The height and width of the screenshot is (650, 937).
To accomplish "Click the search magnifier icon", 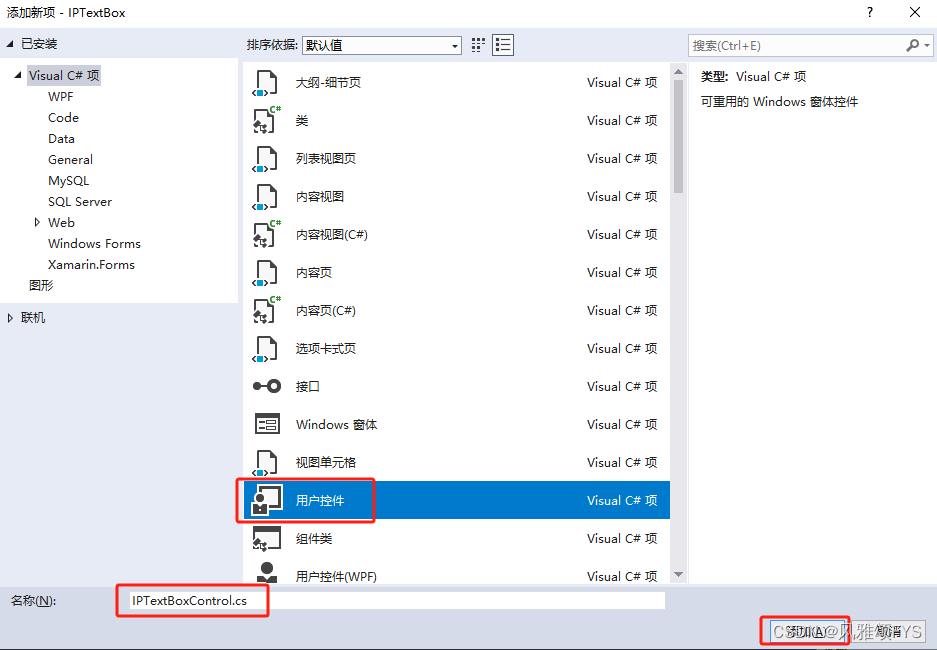I will click(x=912, y=45).
